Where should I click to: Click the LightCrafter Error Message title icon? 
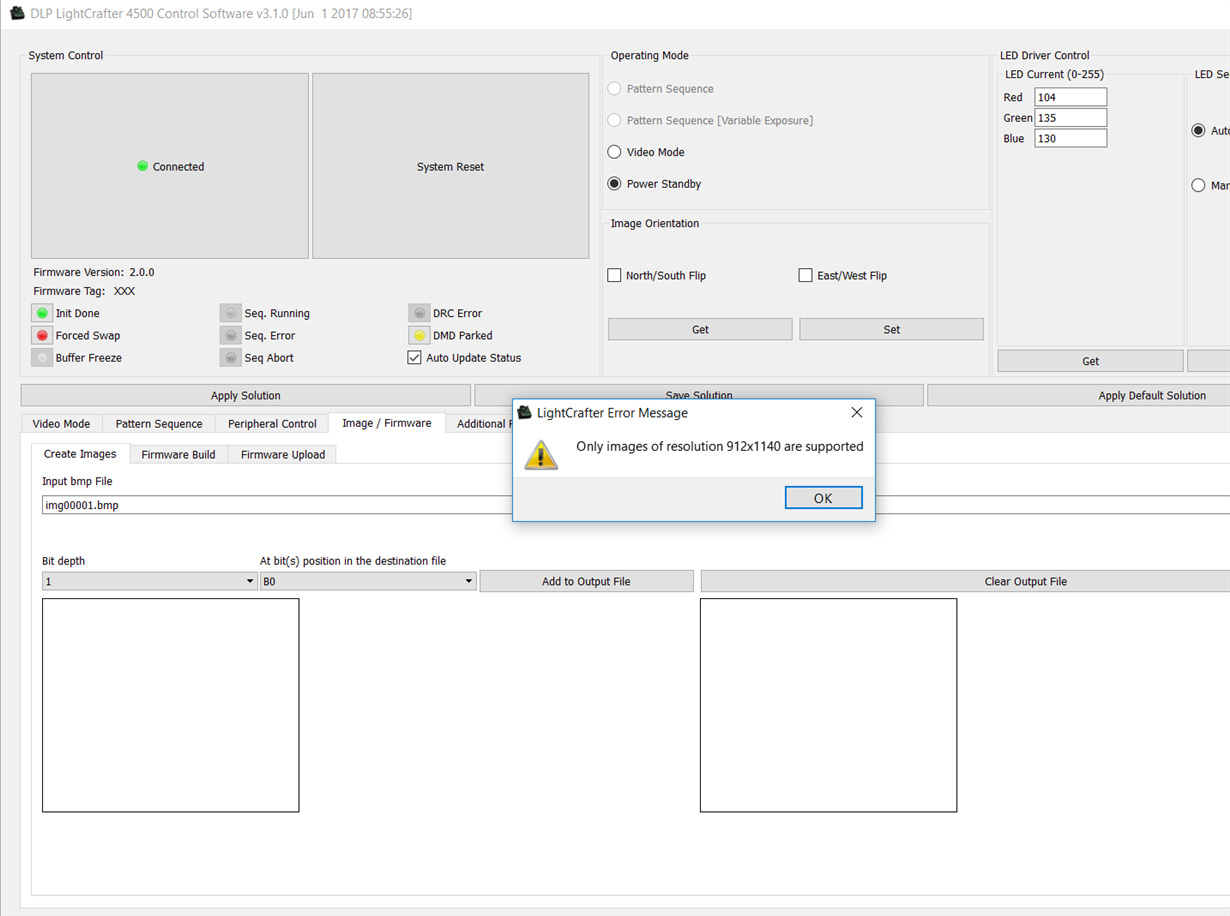coord(524,412)
